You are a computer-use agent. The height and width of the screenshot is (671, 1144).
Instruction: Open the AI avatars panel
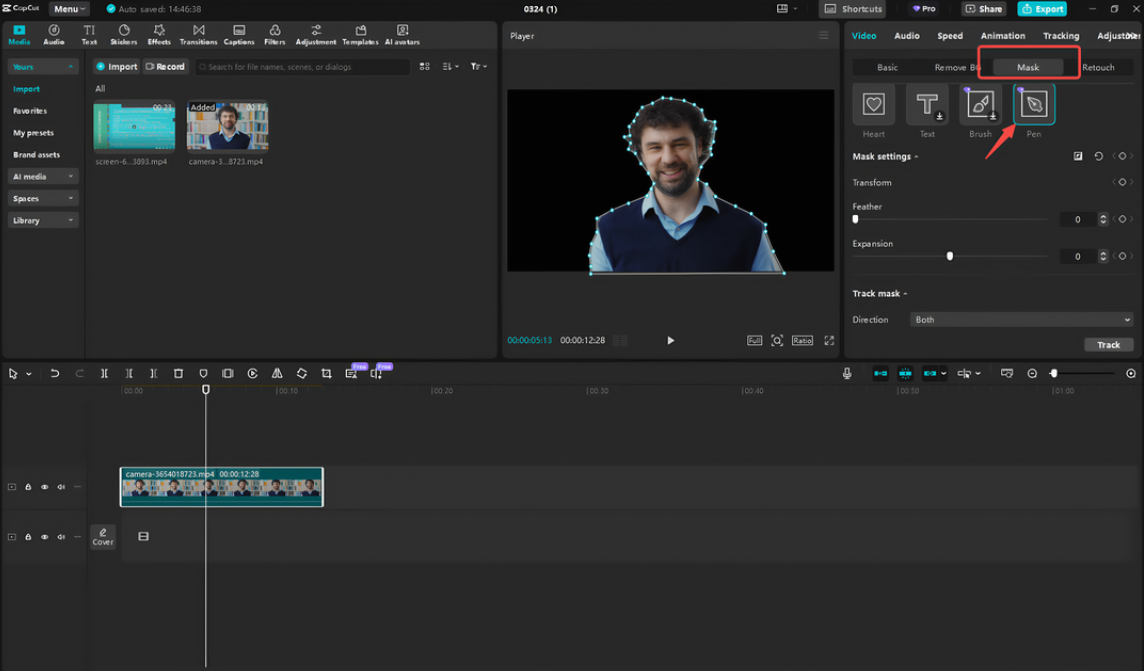402,35
